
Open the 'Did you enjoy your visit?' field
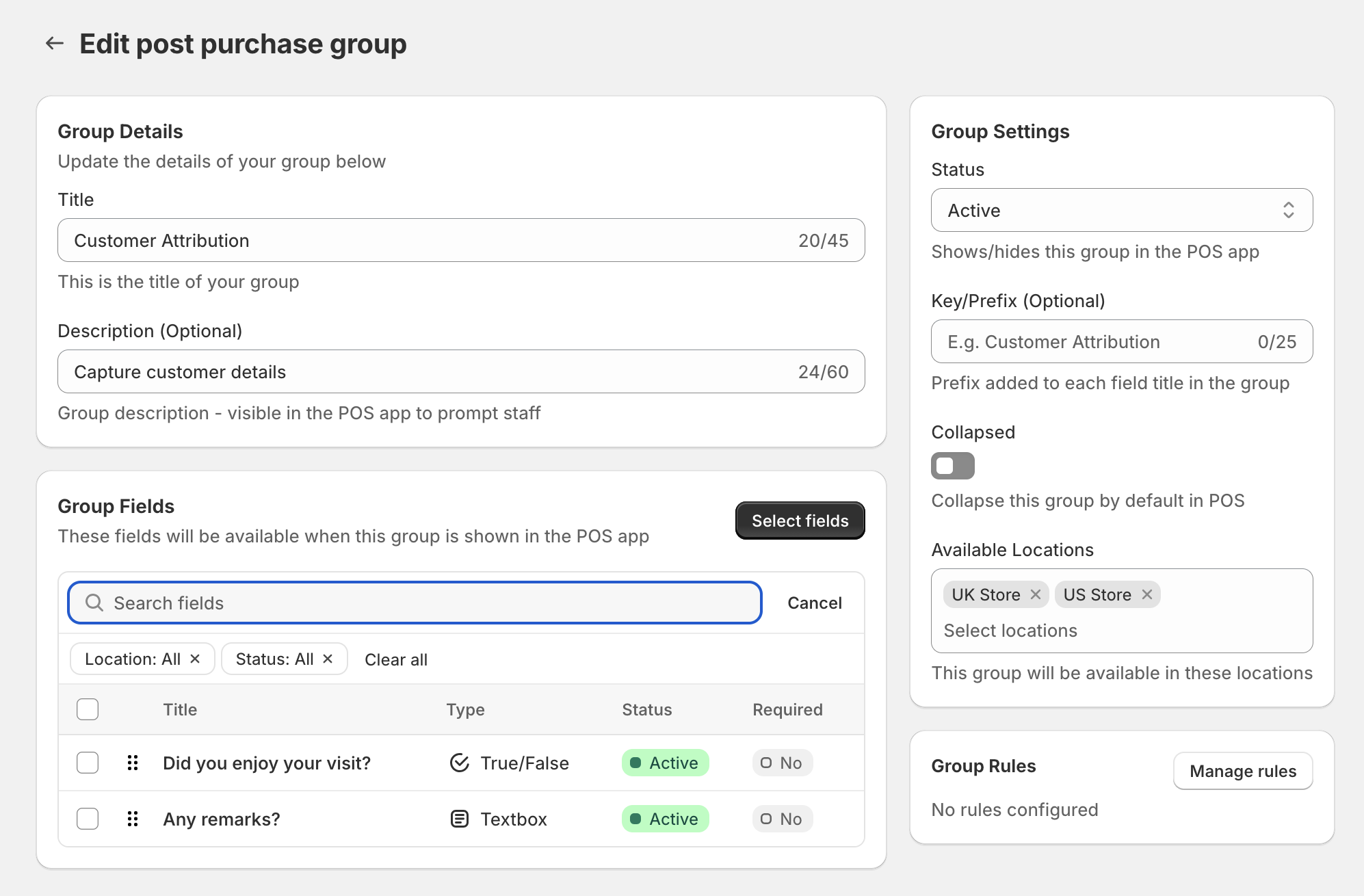(267, 763)
